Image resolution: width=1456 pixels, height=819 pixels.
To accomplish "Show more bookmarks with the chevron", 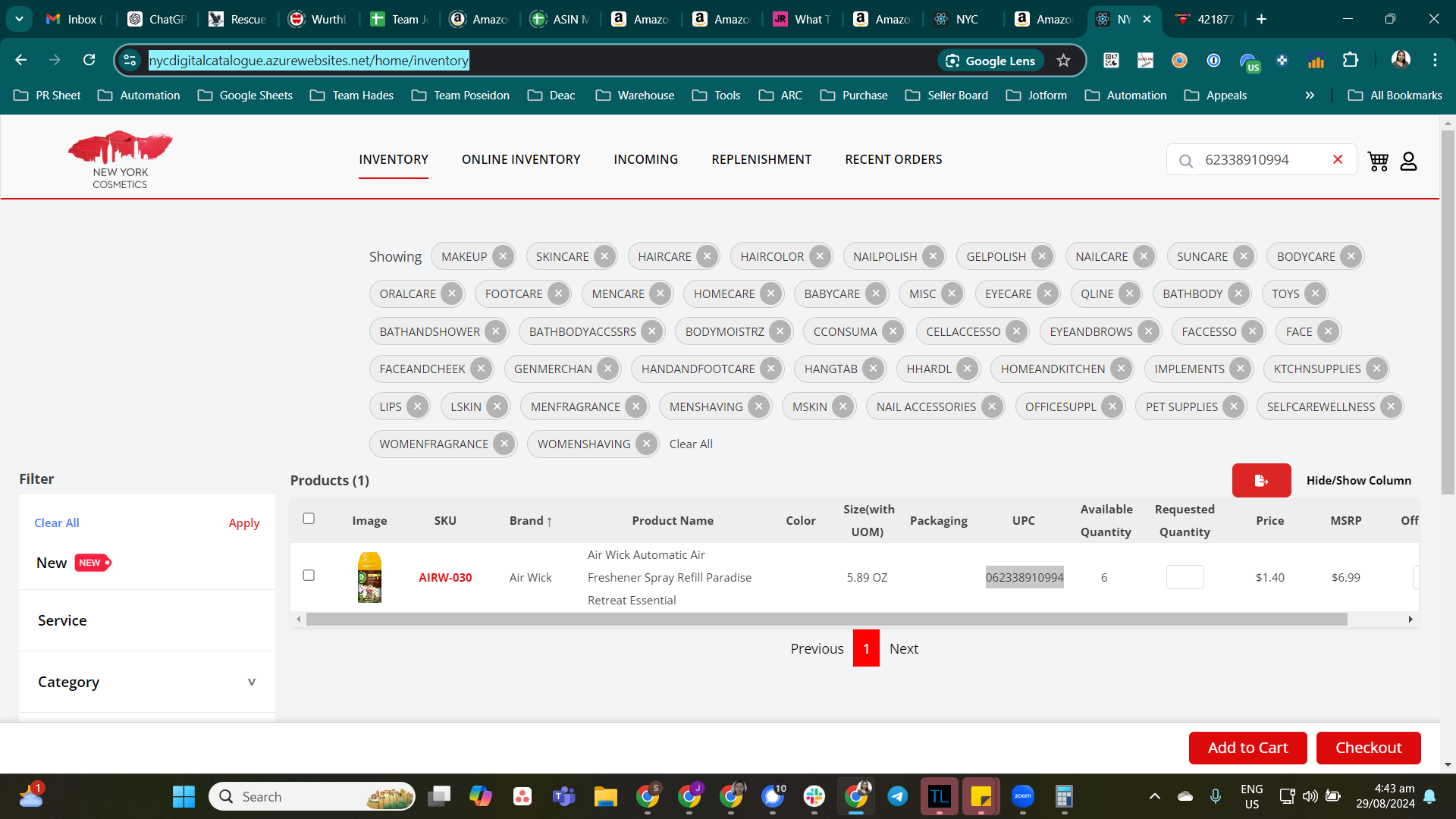I will [1310, 96].
